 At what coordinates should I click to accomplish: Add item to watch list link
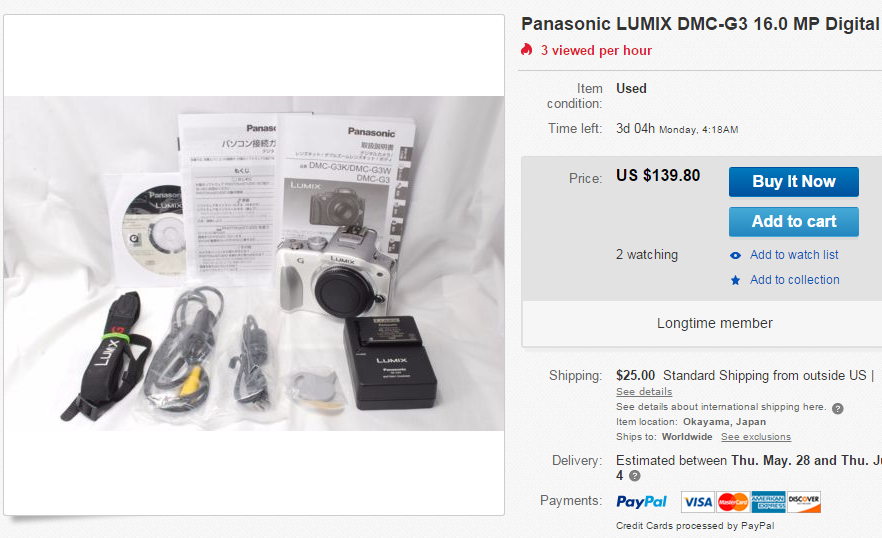coord(794,255)
